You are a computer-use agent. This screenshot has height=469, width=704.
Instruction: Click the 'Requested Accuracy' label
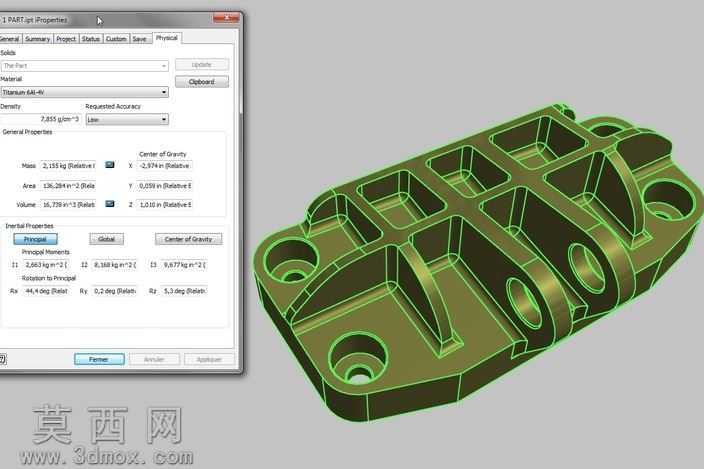113,106
